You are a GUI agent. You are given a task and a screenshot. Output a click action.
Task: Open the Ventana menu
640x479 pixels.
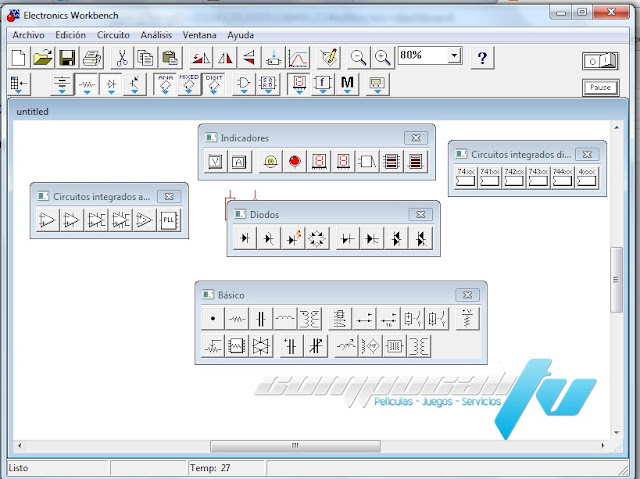pyautogui.click(x=199, y=35)
